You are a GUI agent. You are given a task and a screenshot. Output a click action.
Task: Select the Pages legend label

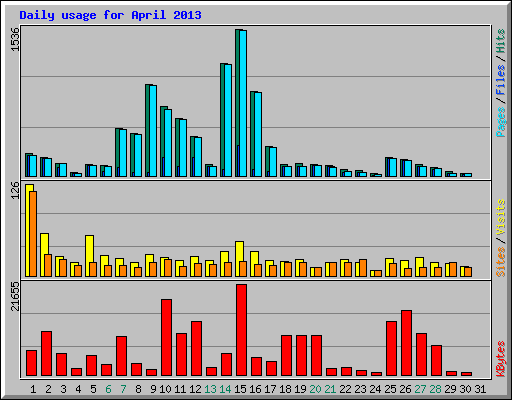click(501, 122)
